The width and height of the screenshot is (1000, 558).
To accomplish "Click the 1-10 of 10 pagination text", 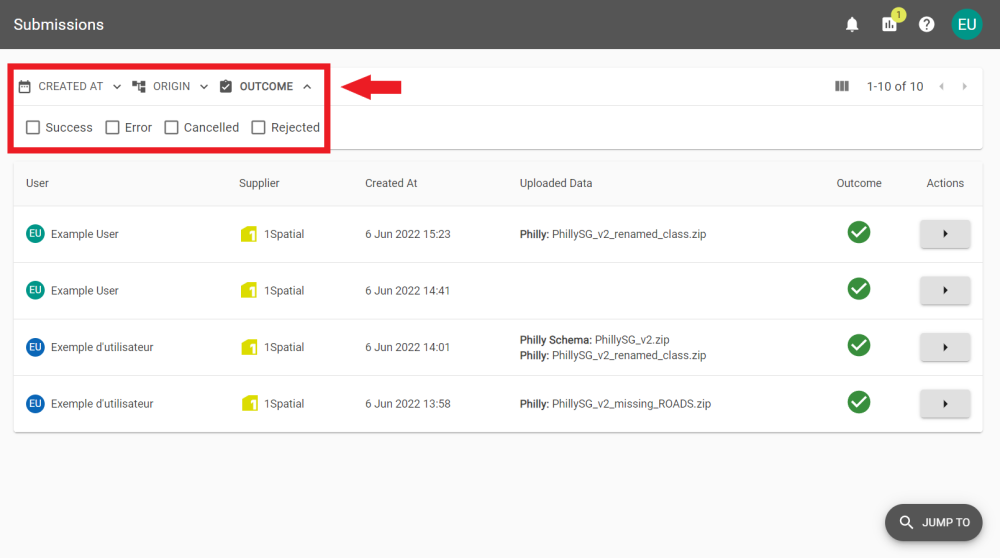I will tap(895, 87).
